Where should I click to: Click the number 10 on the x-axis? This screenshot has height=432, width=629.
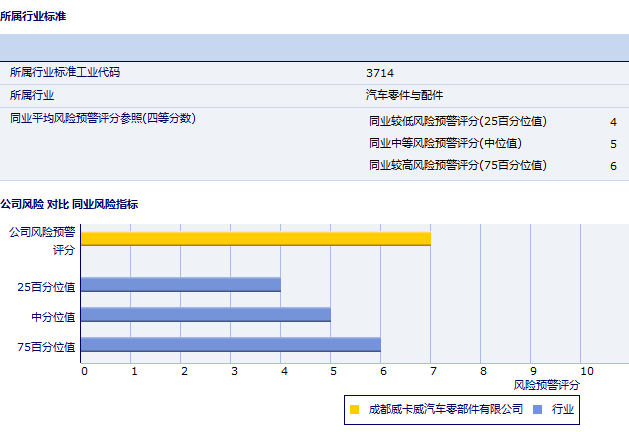(586, 371)
